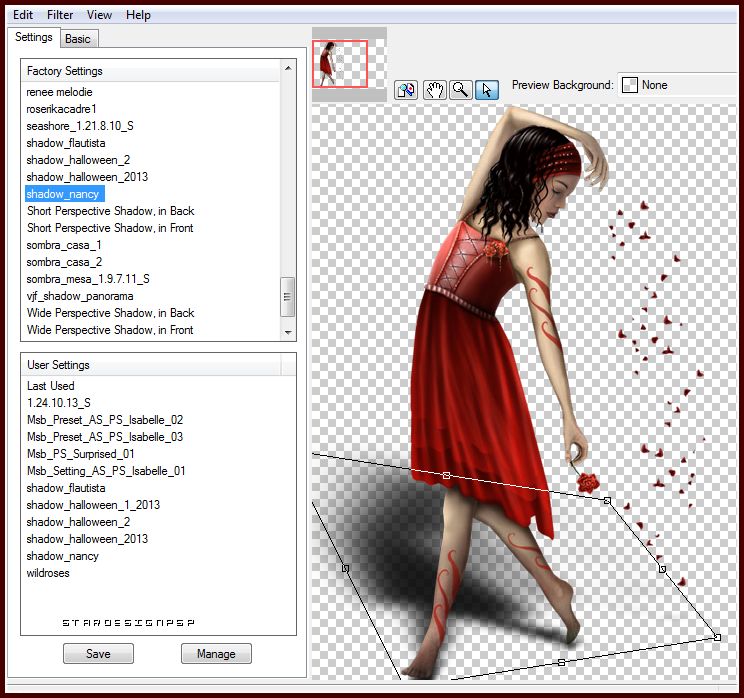The width and height of the screenshot is (744, 698).
Task: Click the show original preview icon
Action: pos(406,89)
